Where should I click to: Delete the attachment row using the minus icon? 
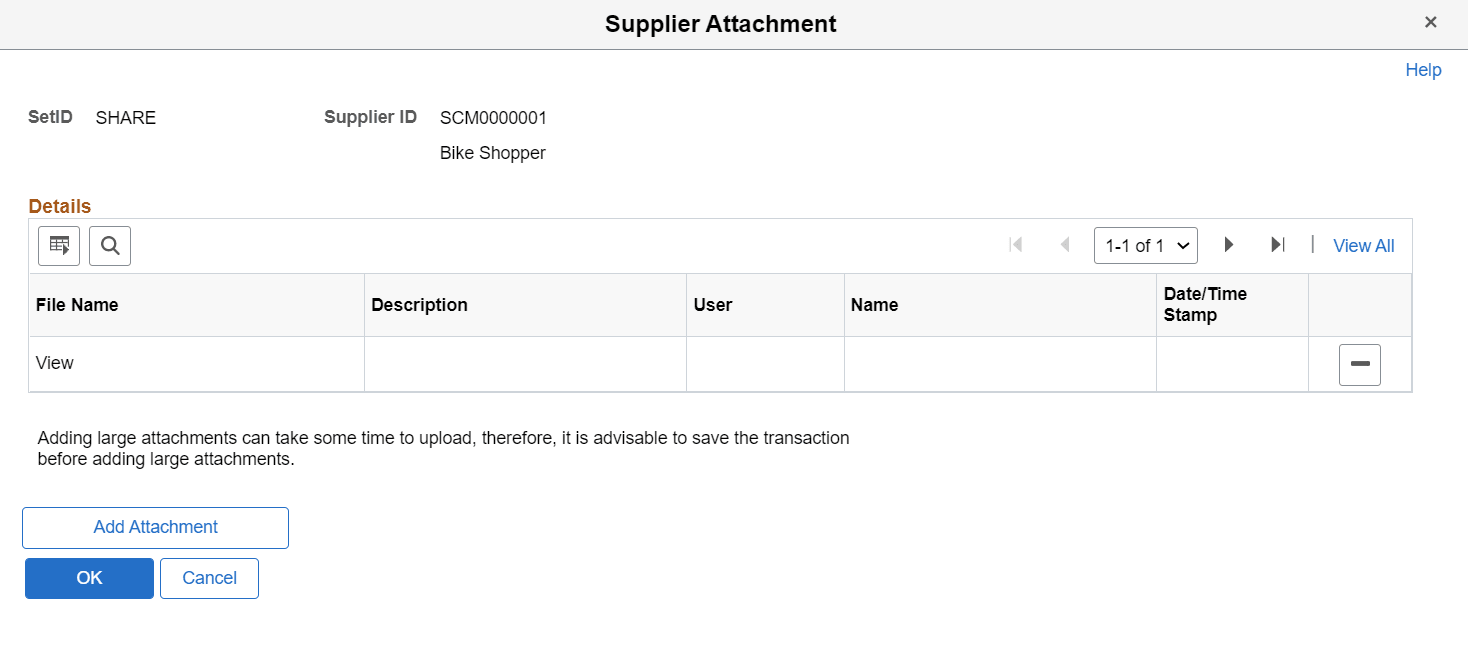1359,364
